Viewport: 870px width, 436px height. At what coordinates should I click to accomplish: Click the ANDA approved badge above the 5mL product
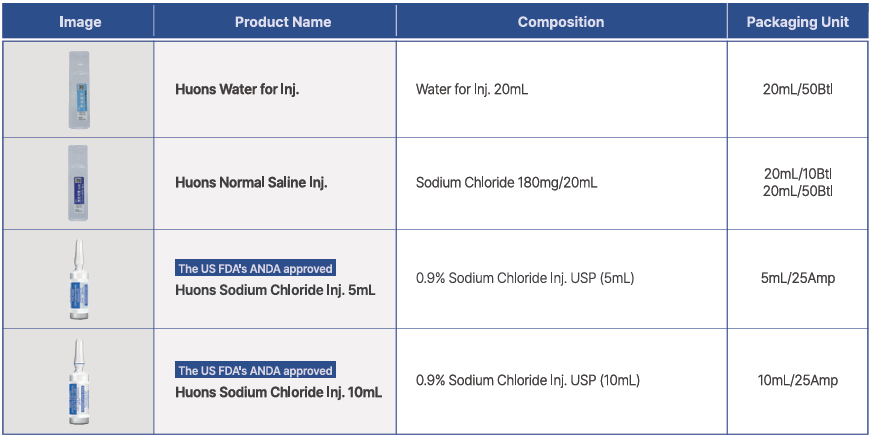point(255,268)
